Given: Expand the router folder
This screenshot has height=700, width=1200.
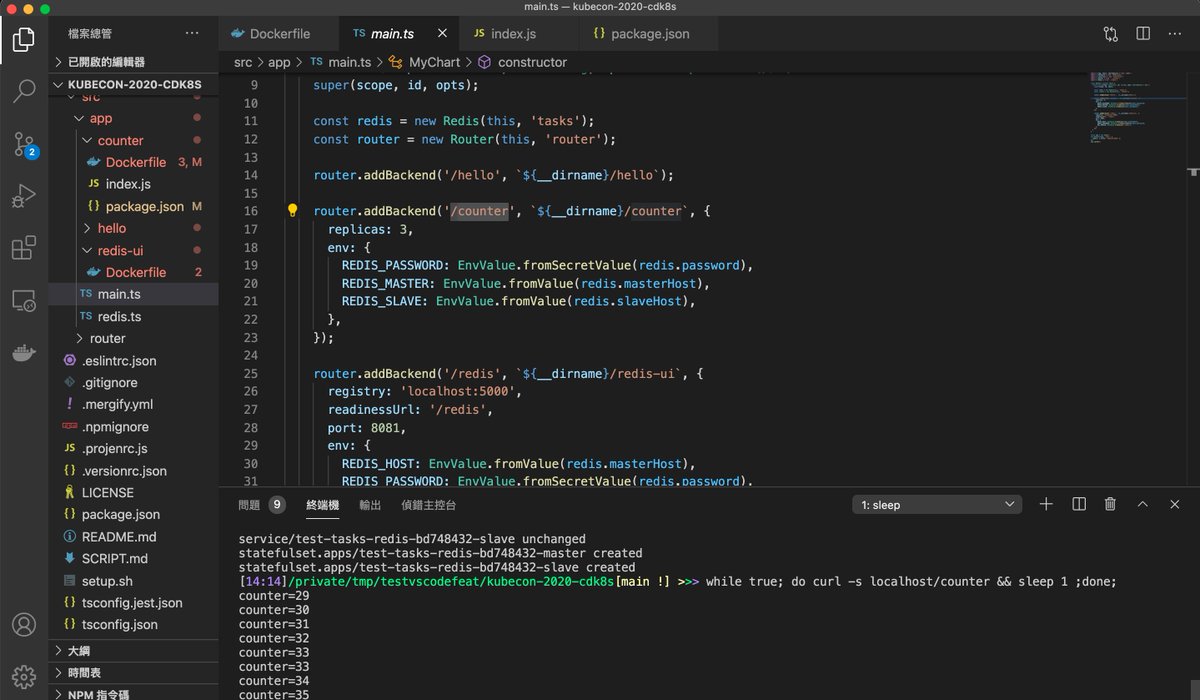Looking at the screenshot, I should [133, 338].
